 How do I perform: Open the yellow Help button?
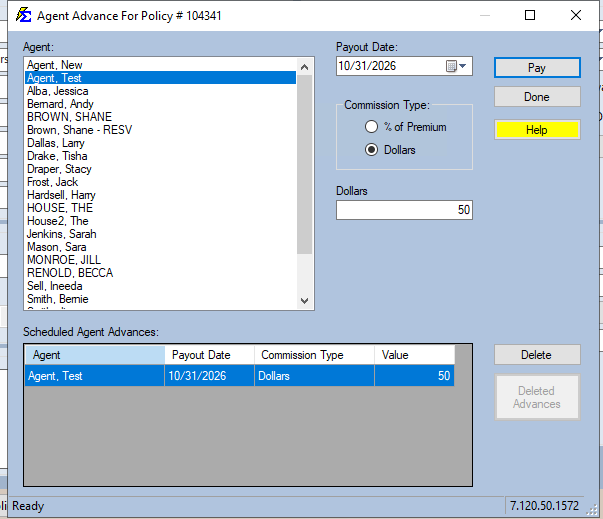pyautogui.click(x=537, y=130)
